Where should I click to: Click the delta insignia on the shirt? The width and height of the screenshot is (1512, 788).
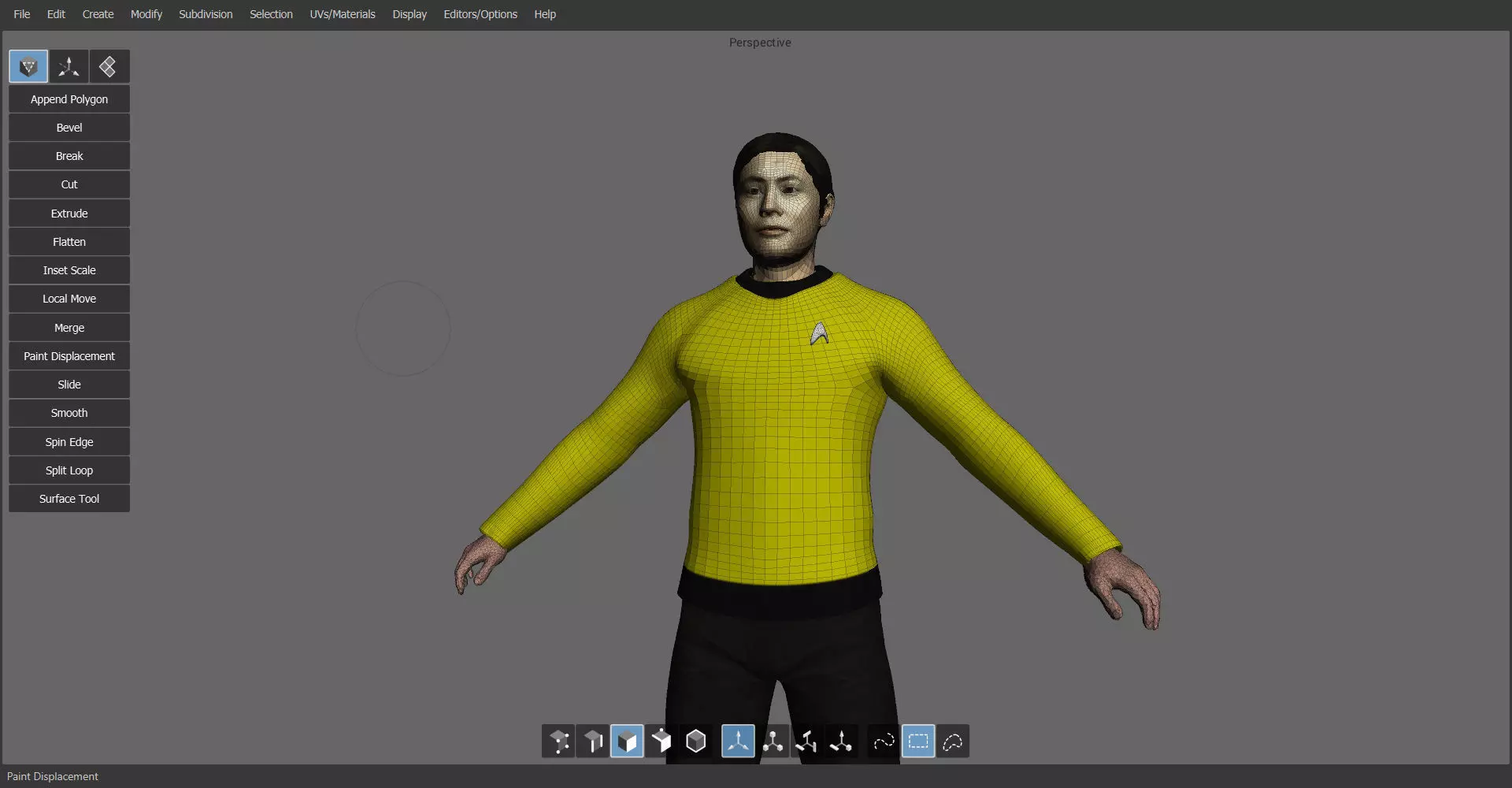point(819,333)
